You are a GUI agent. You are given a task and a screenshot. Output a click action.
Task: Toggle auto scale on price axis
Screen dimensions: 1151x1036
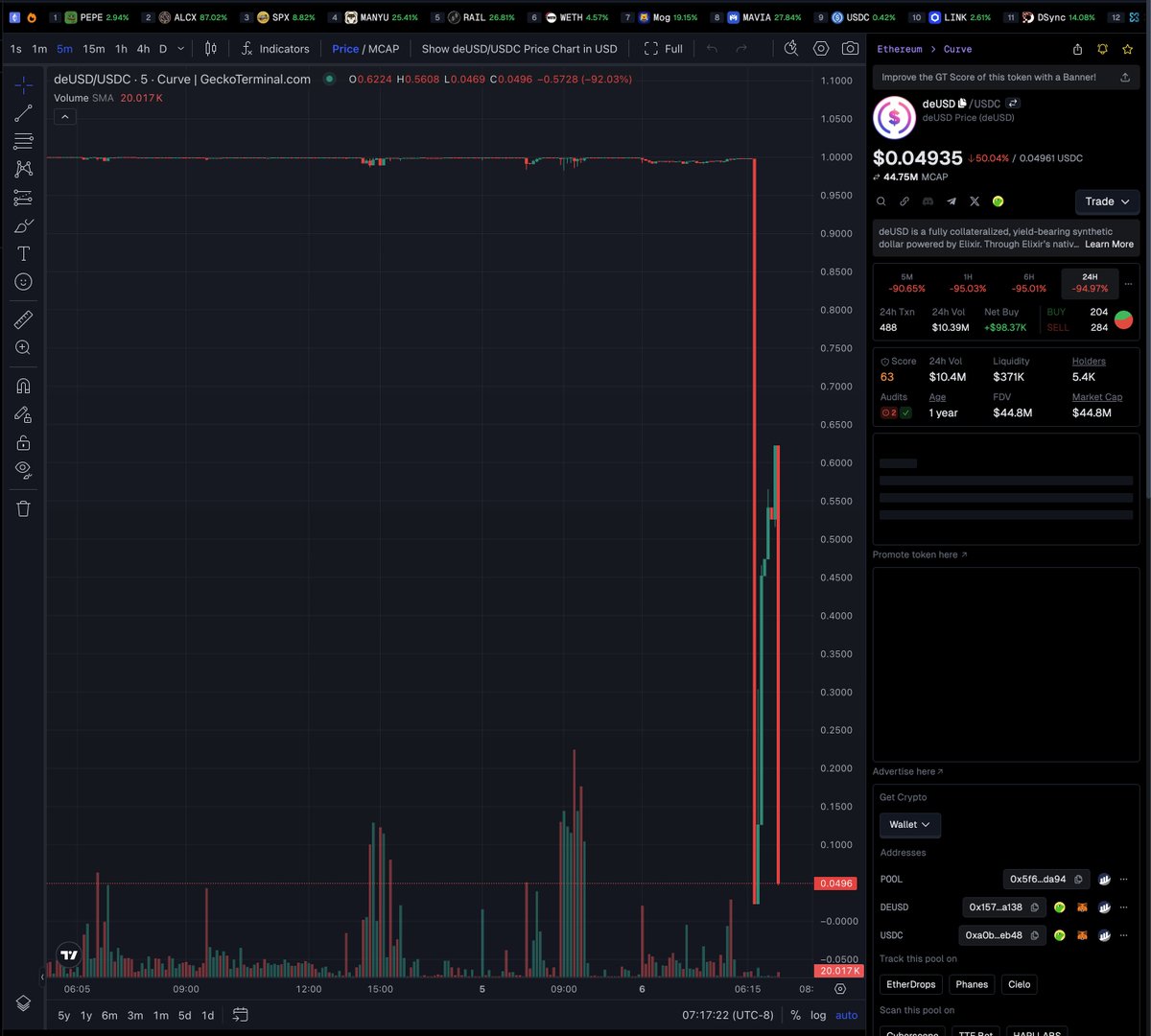click(847, 1015)
